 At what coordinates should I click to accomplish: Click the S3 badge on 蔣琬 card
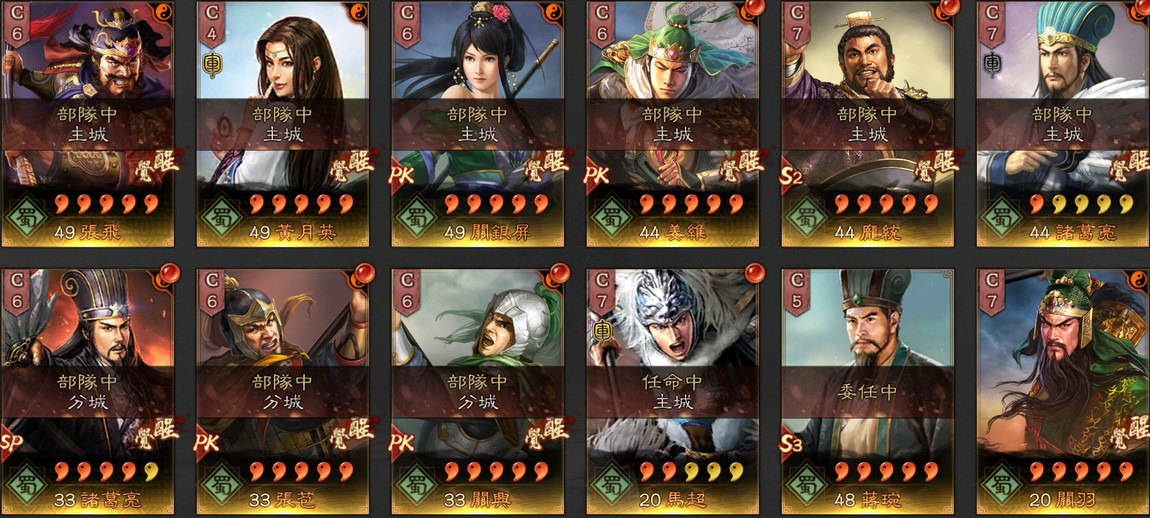point(792,445)
